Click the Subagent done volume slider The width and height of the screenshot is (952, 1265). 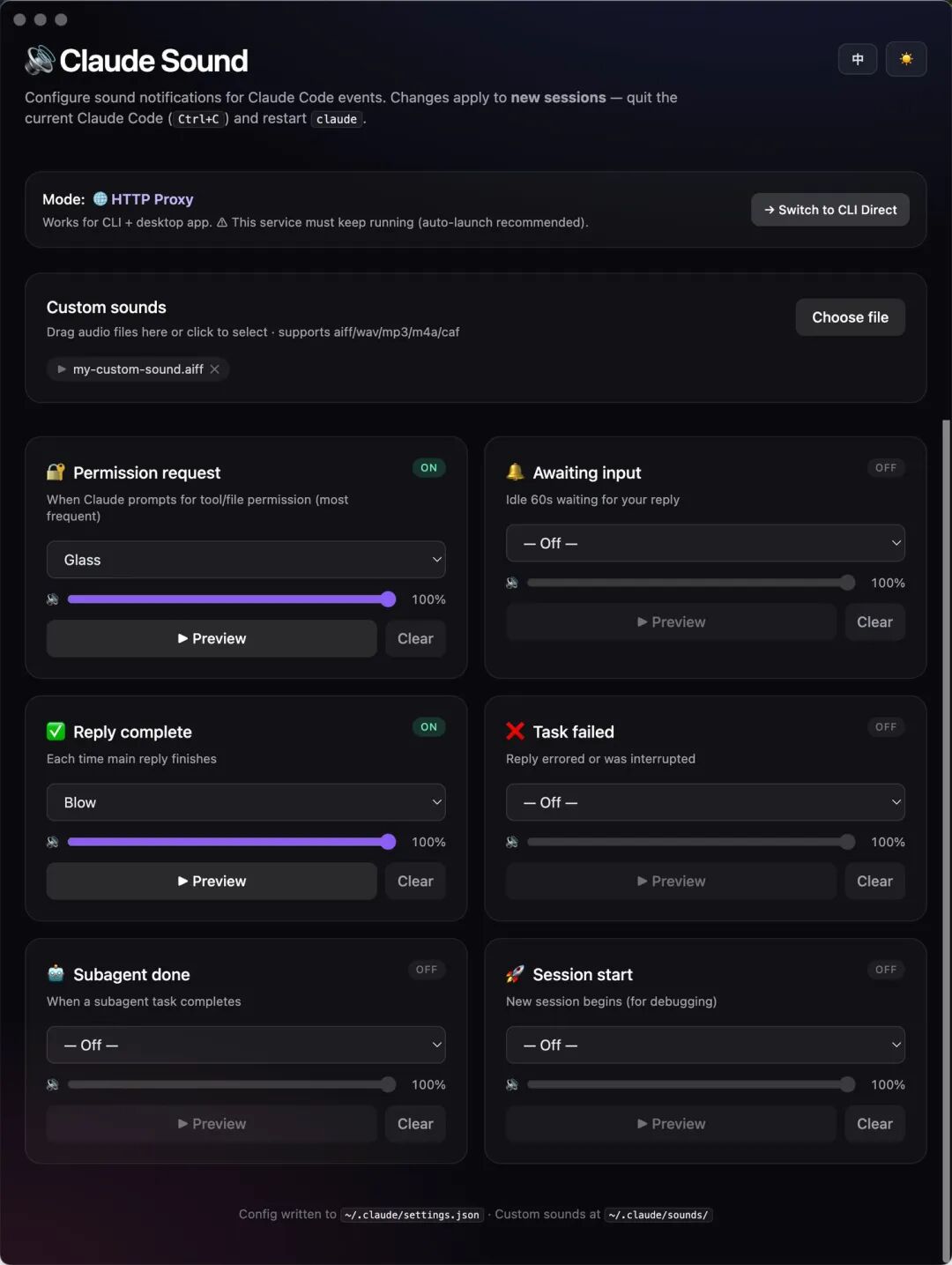click(232, 1084)
